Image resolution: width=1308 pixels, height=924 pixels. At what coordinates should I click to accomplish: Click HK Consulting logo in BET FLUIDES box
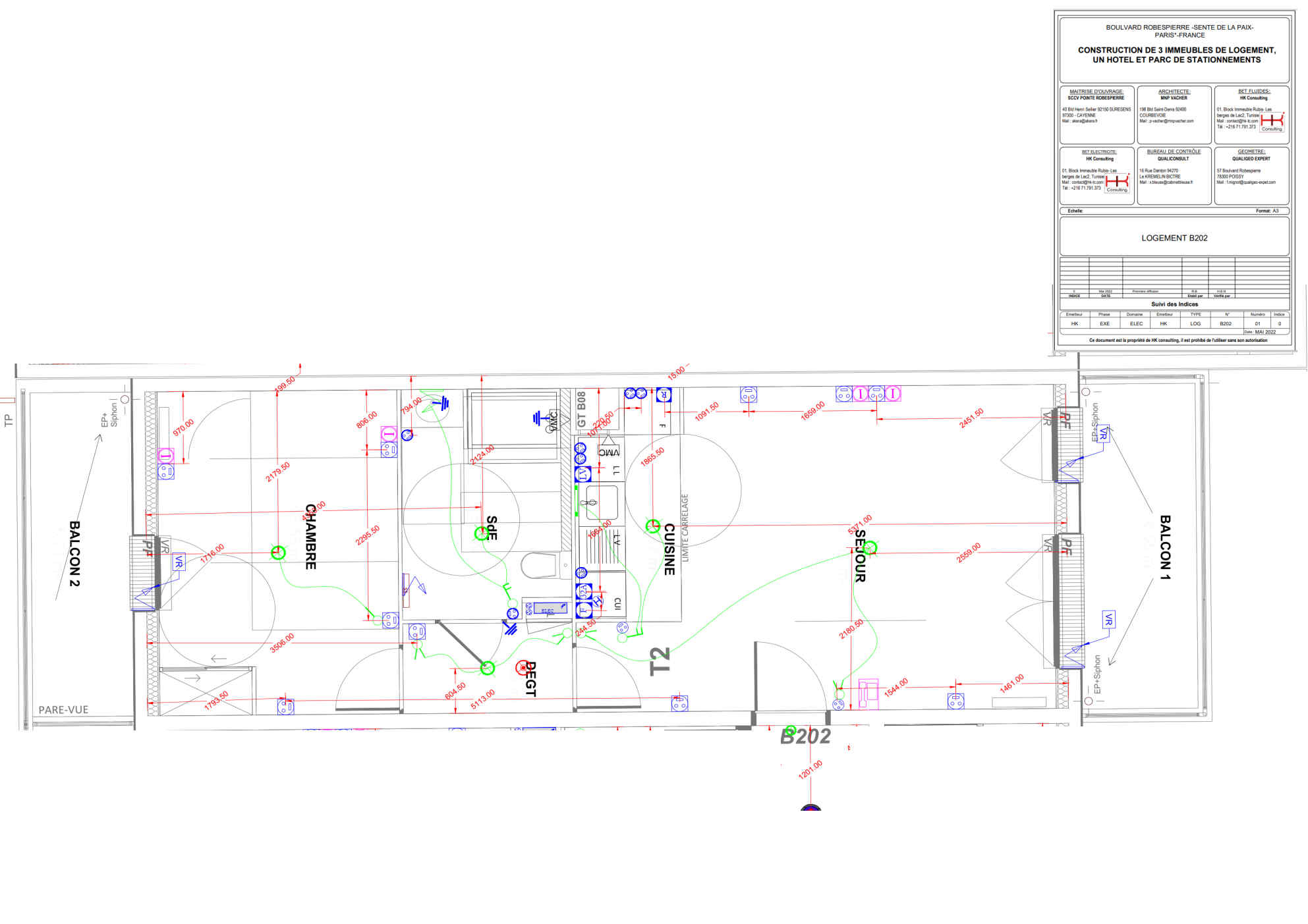pyautogui.click(x=1272, y=121)
